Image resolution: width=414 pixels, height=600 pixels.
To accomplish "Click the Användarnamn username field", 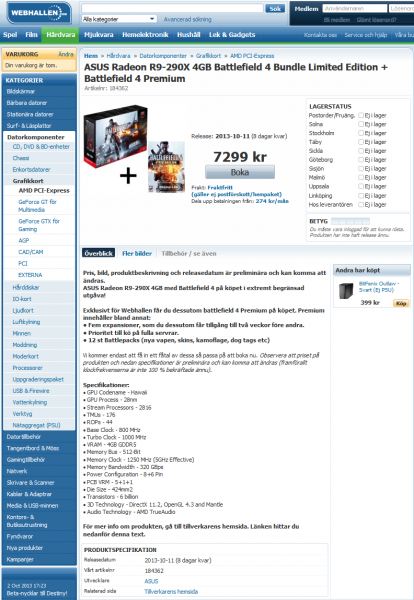I will coord(354,8).
